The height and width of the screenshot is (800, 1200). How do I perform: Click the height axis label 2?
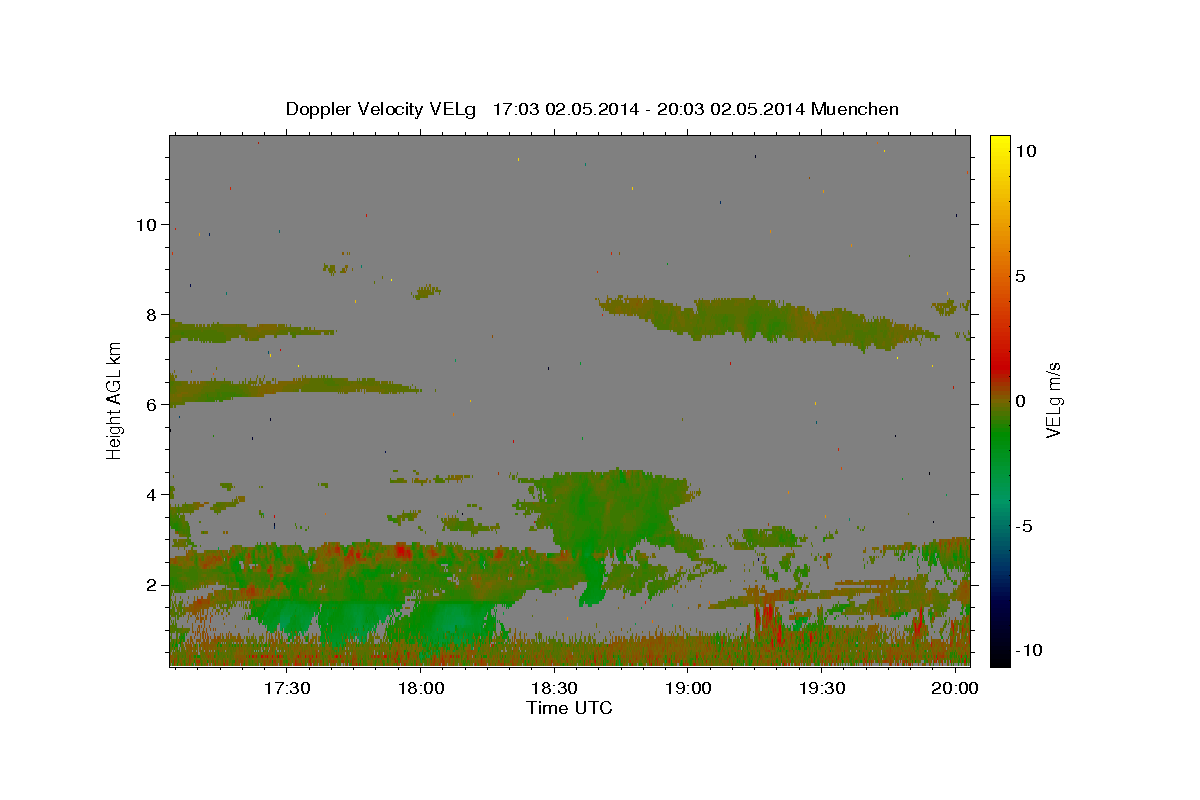click(151, 584)
